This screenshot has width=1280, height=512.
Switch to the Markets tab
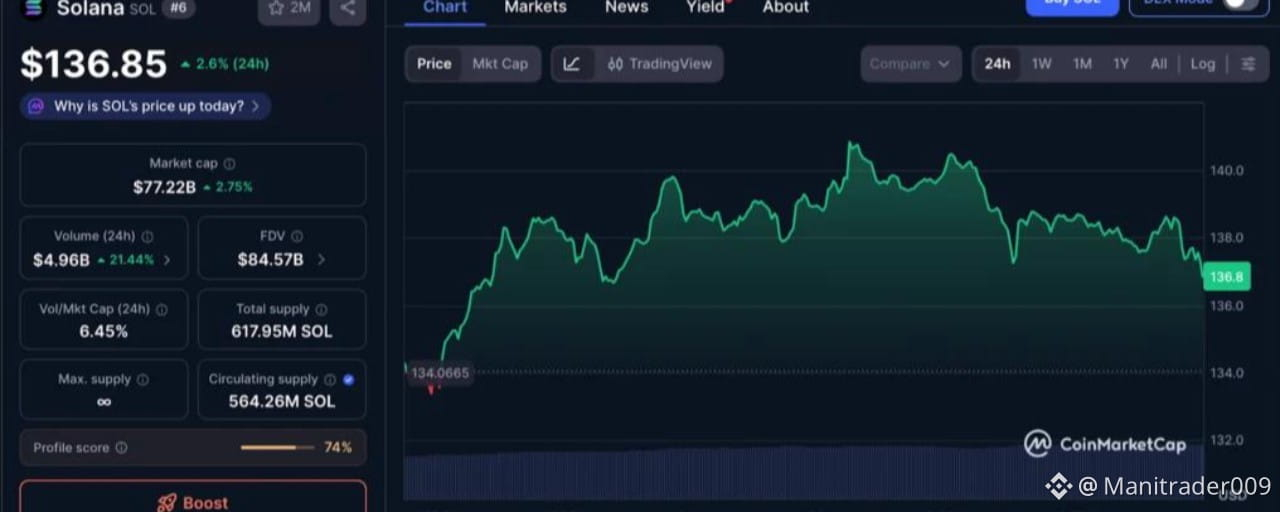[x=535, y=7]
